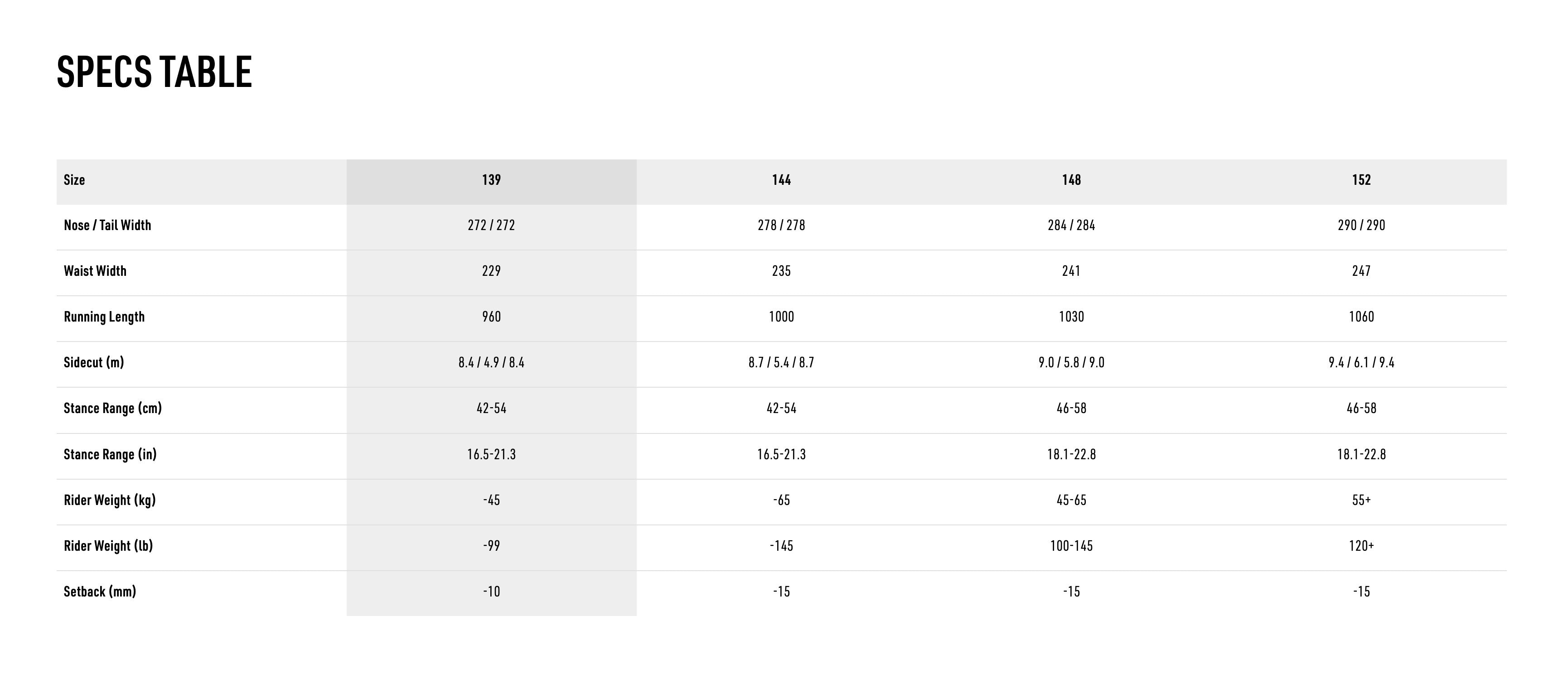The image size is (1568, 683).
Task: Select the 139 size column header
Action: [x=491, y=180]
